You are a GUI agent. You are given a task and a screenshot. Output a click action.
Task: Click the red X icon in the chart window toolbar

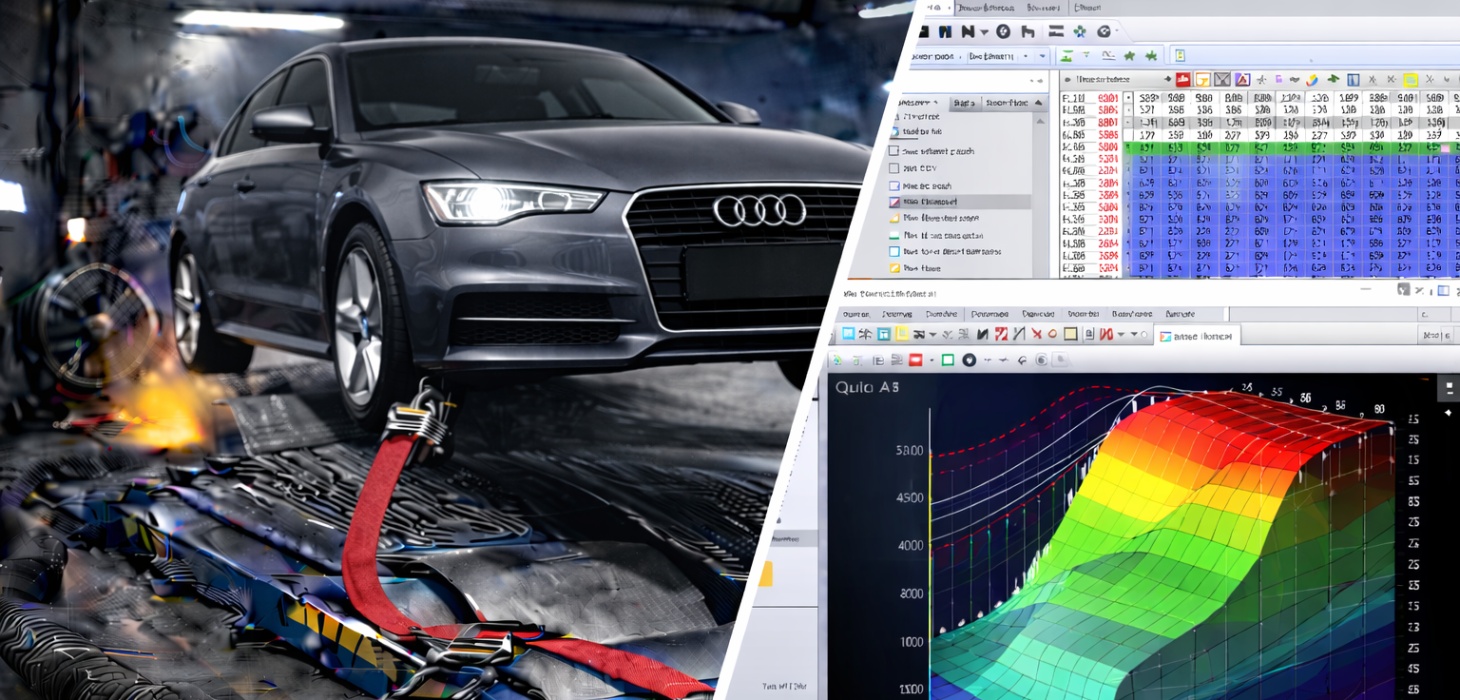1036,334
